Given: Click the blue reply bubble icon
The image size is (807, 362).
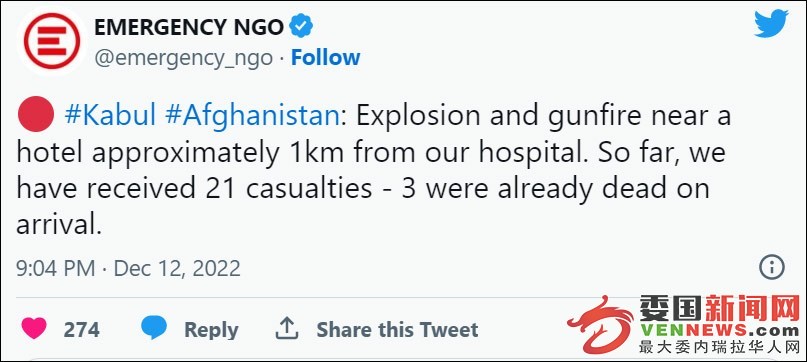Looking at the screenshot, I should [x=154, y=327].
